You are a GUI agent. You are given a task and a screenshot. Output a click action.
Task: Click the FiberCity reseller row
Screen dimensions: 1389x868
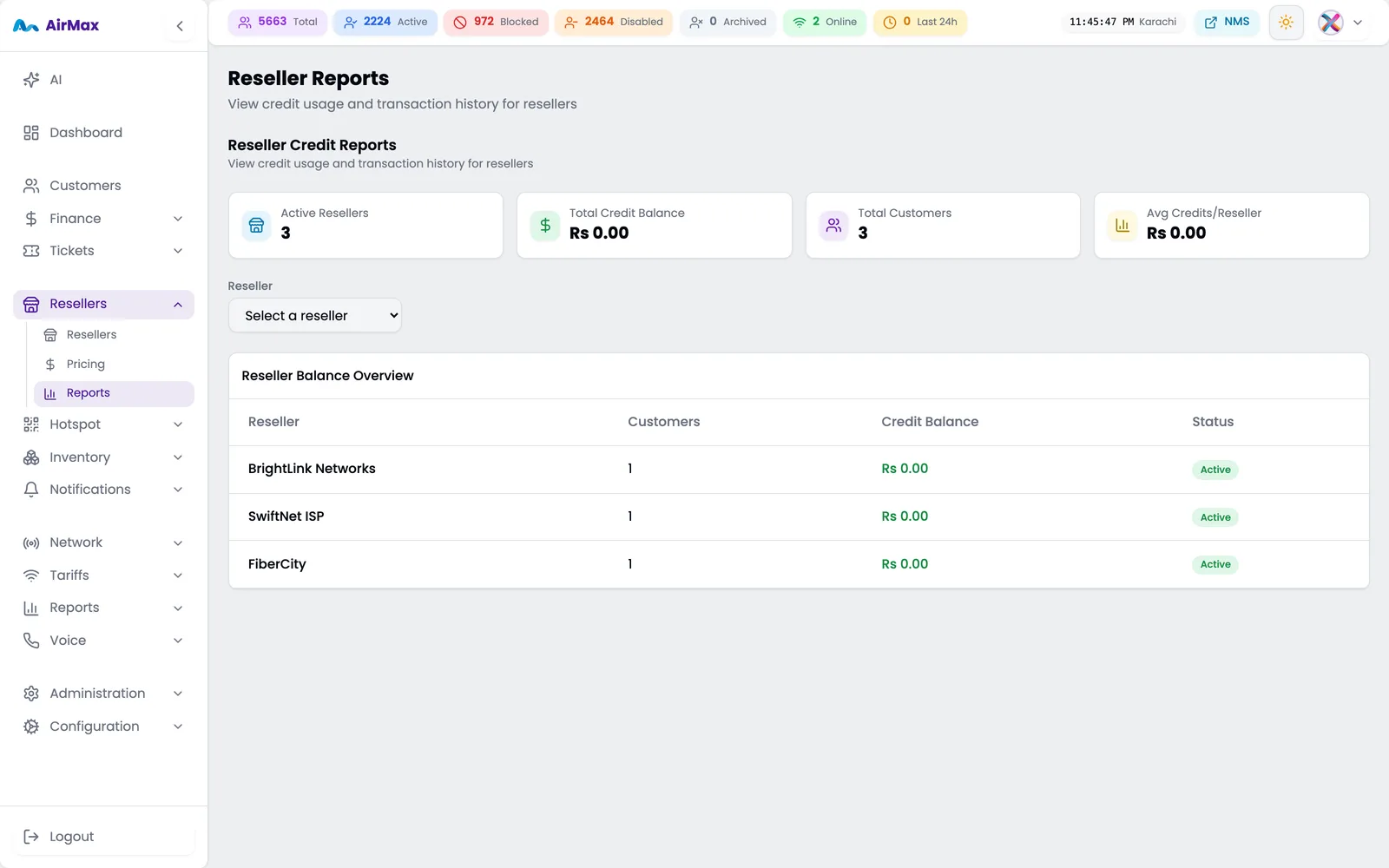[x=799, y=564]
